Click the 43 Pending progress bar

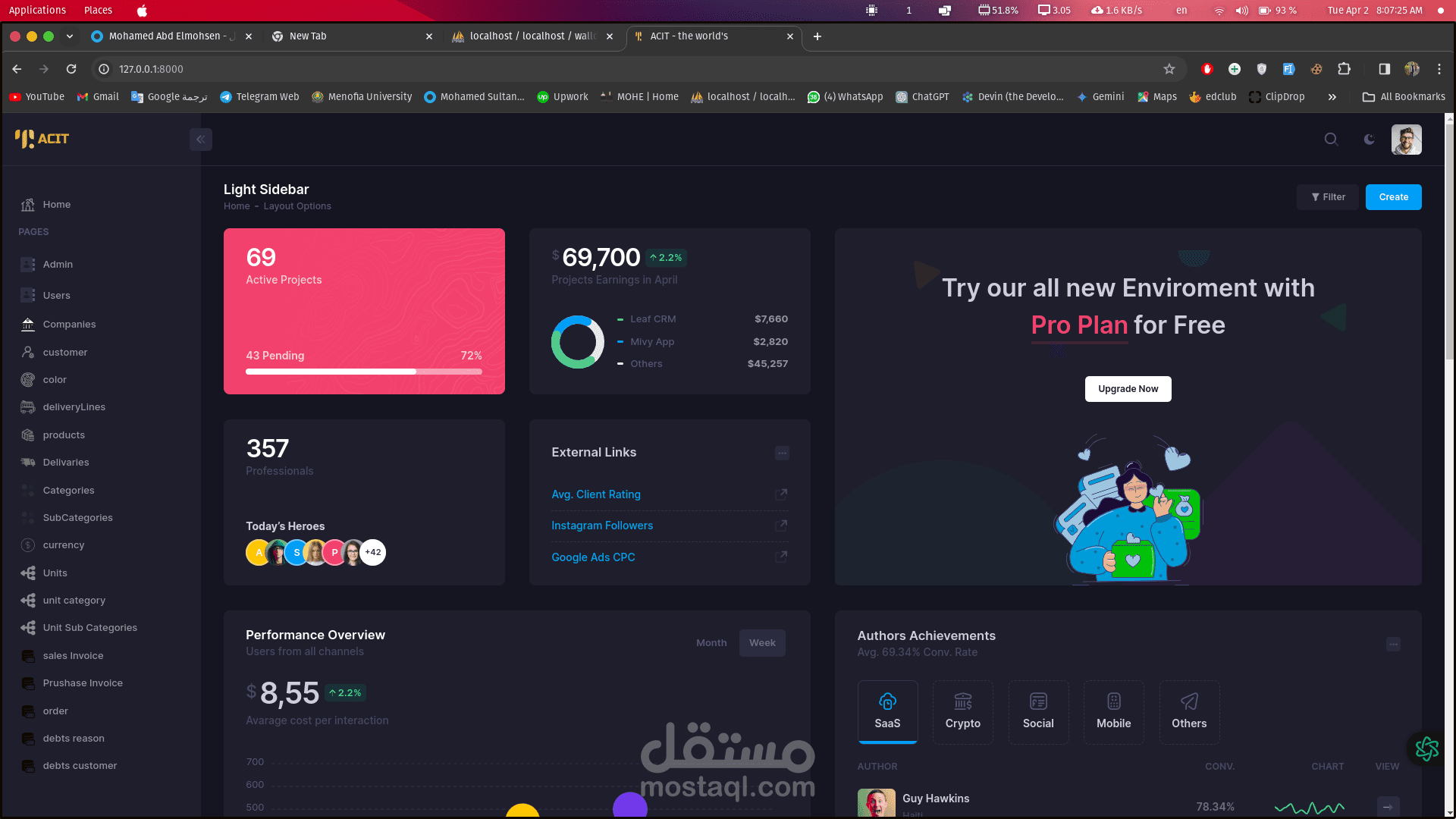(364, 372)
